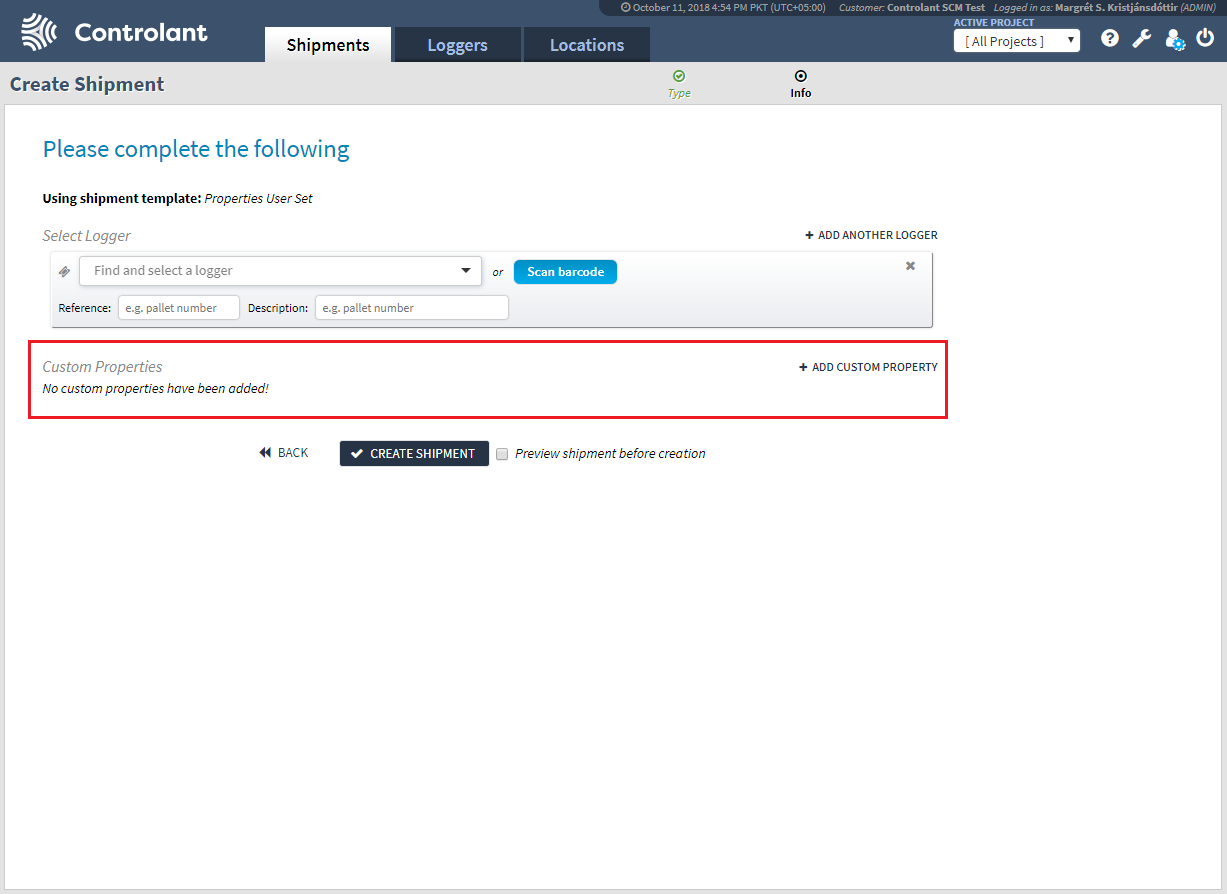Screen dimensions: 1227x894
Task: Switch to the Shipments tab
Action: tap(328, 45)
